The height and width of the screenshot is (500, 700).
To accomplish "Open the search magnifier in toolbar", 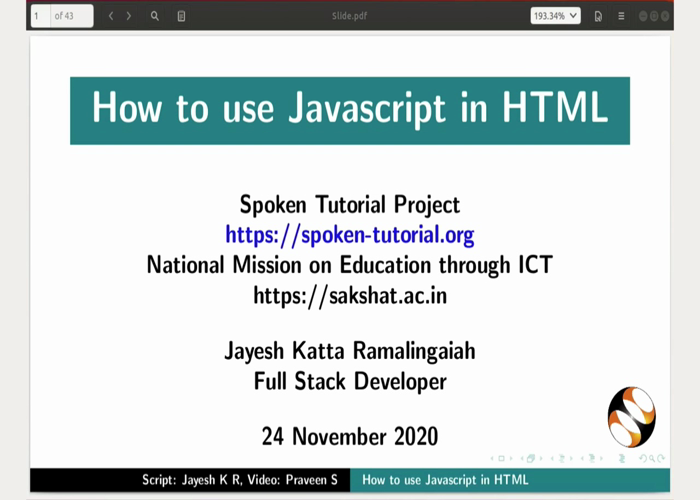I will (155, 16).
